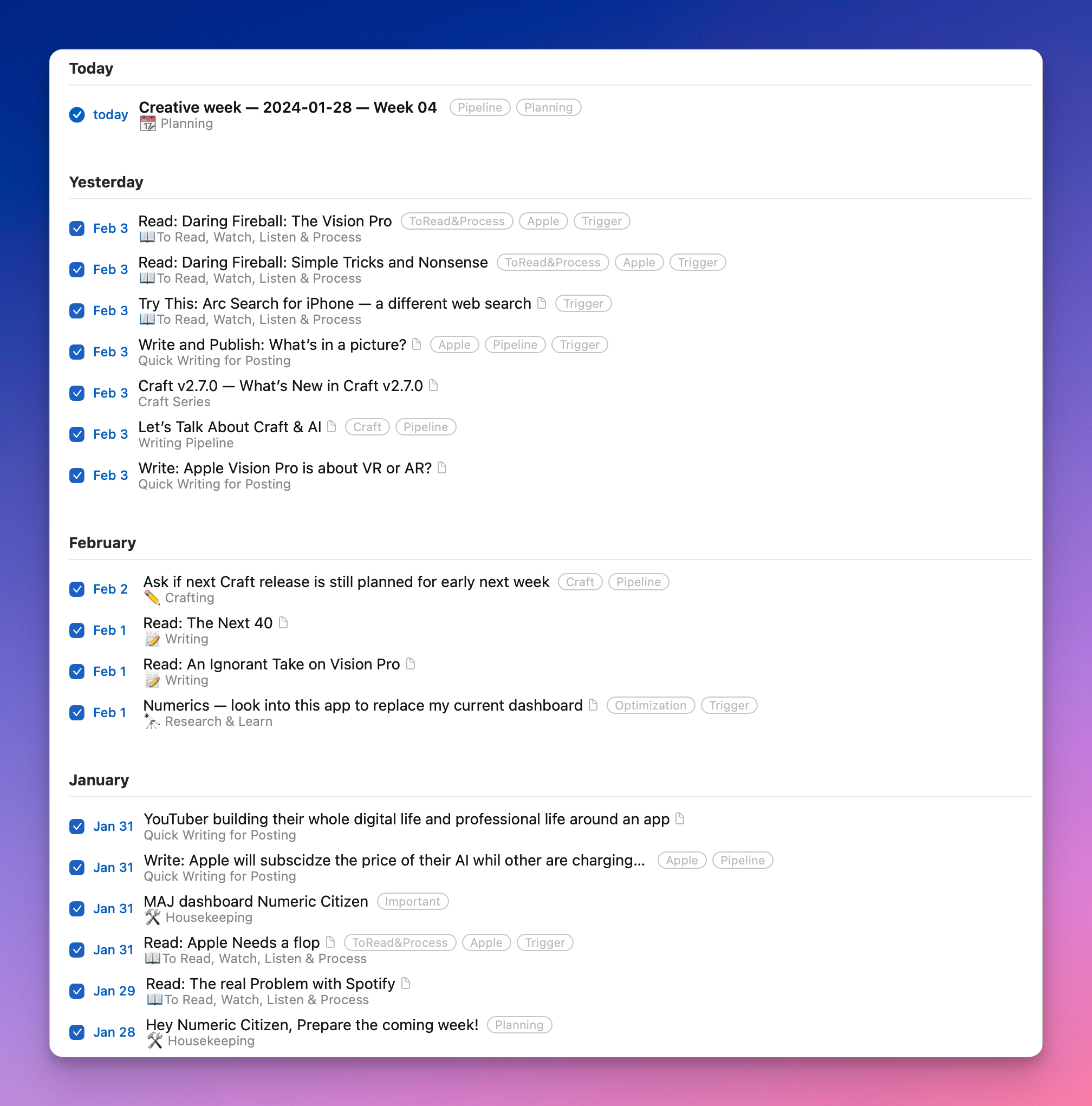Click calendar Planning project icon under Creative week

click(x=148, y=123)
